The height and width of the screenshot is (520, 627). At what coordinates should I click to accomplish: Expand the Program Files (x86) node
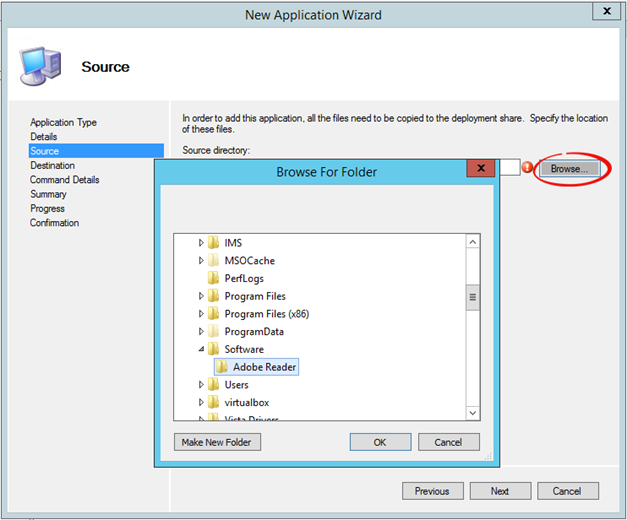(201, 314)
